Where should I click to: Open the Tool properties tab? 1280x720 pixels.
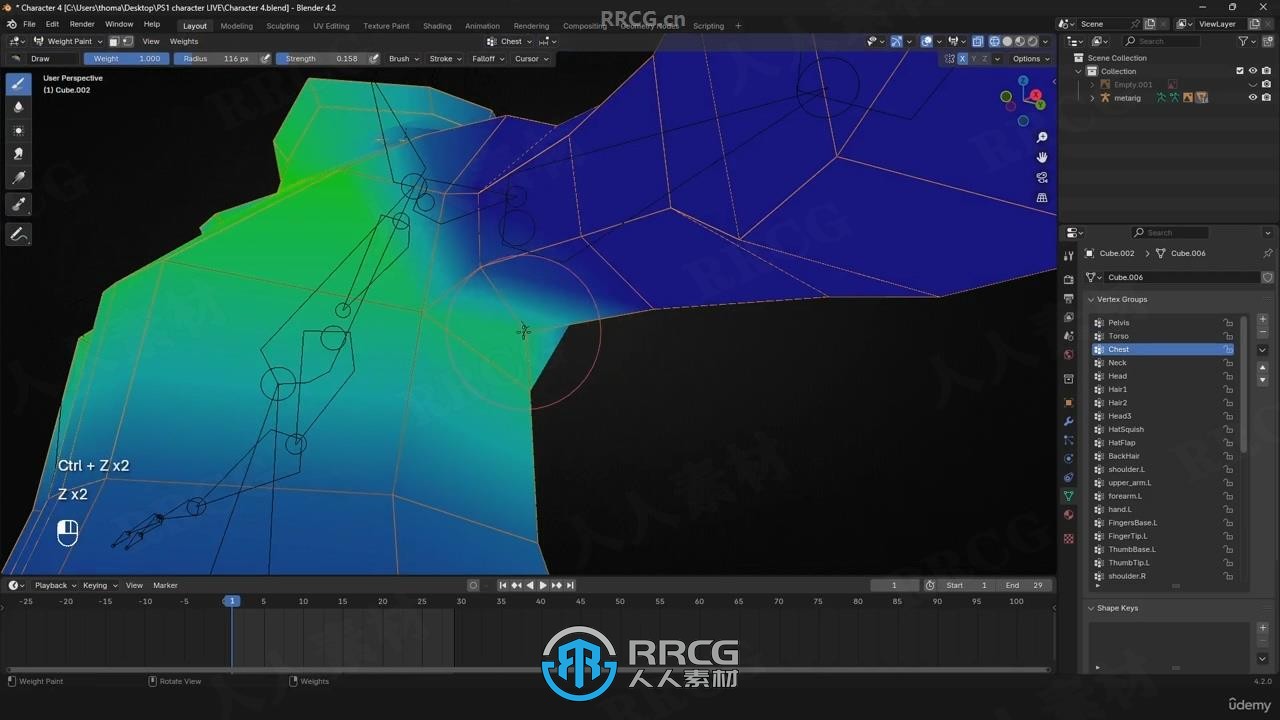click(1068, 255)
